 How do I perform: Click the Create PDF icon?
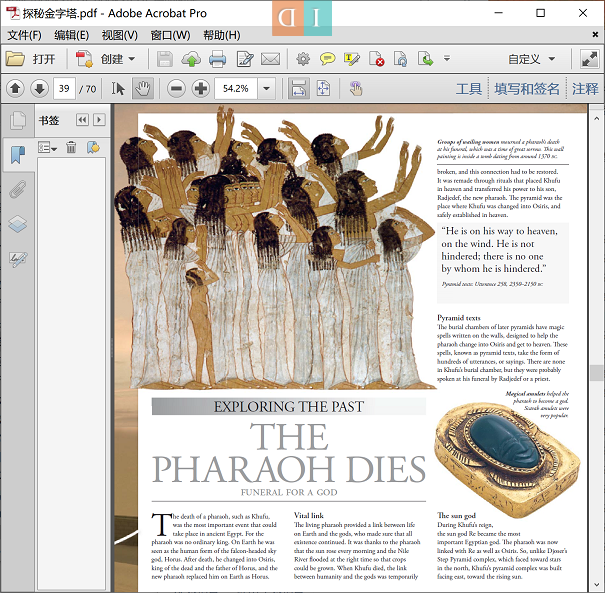(x=84, y=59)
